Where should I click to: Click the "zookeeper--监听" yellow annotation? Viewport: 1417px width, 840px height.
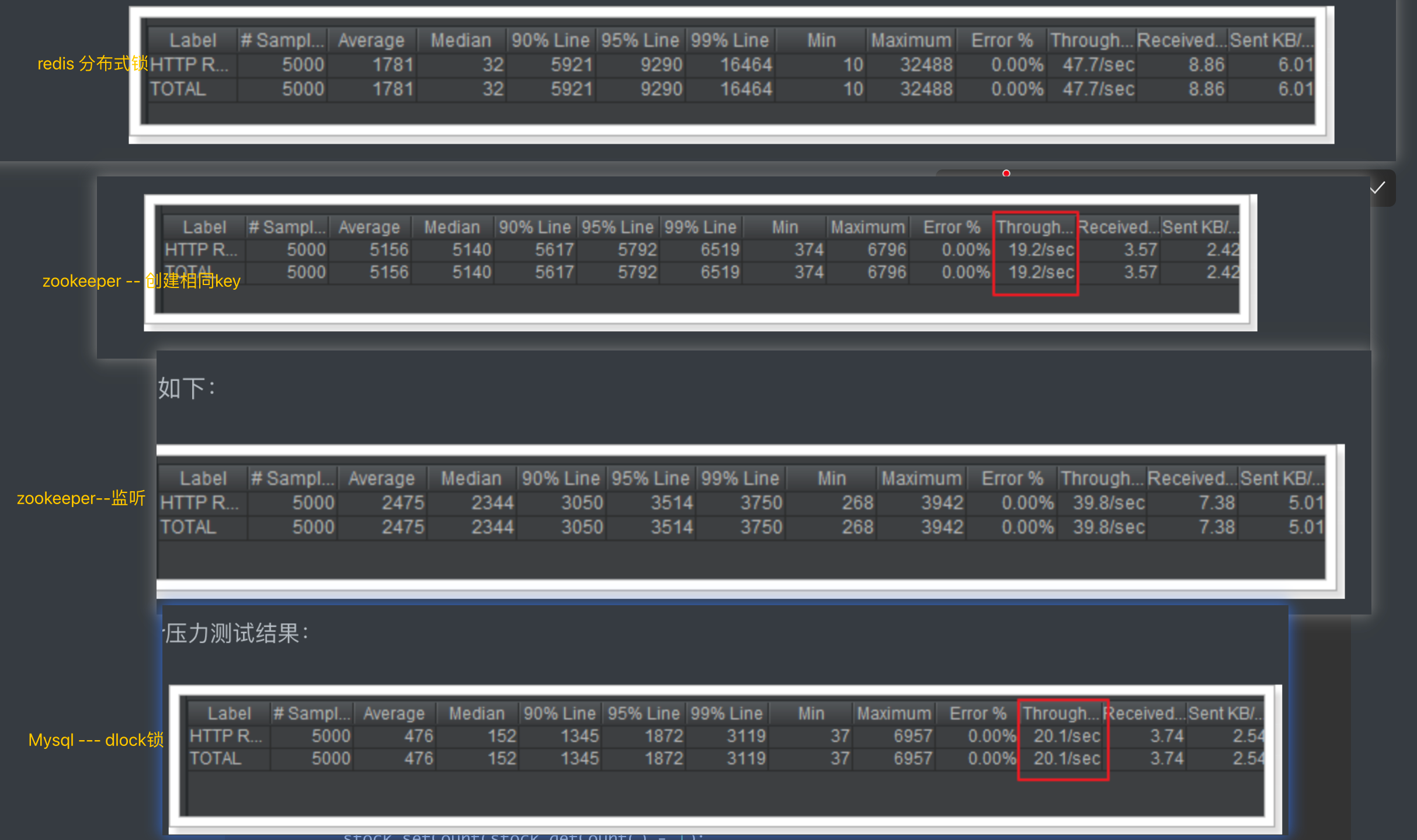pyautogui.click(x=81, y=498)
